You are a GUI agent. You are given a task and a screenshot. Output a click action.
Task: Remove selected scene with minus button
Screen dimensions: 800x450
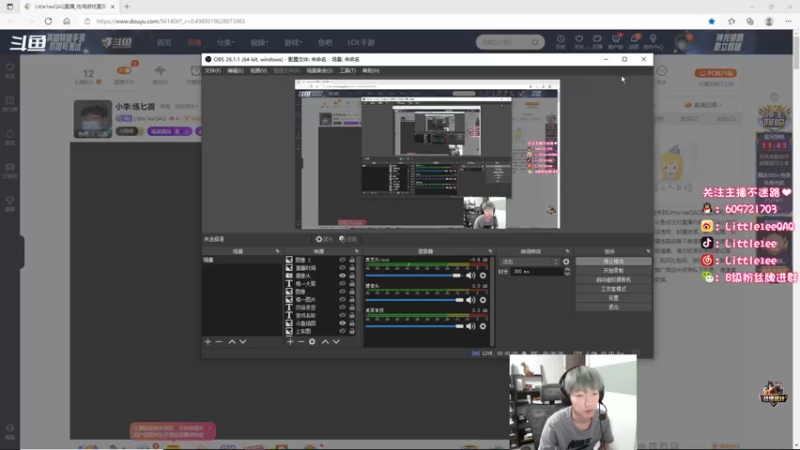(219, 341)
